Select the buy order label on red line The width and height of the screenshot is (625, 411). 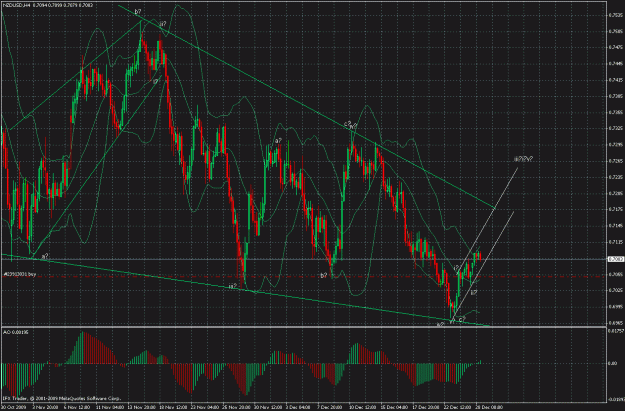pyautogui.click(x=20, y=274)
